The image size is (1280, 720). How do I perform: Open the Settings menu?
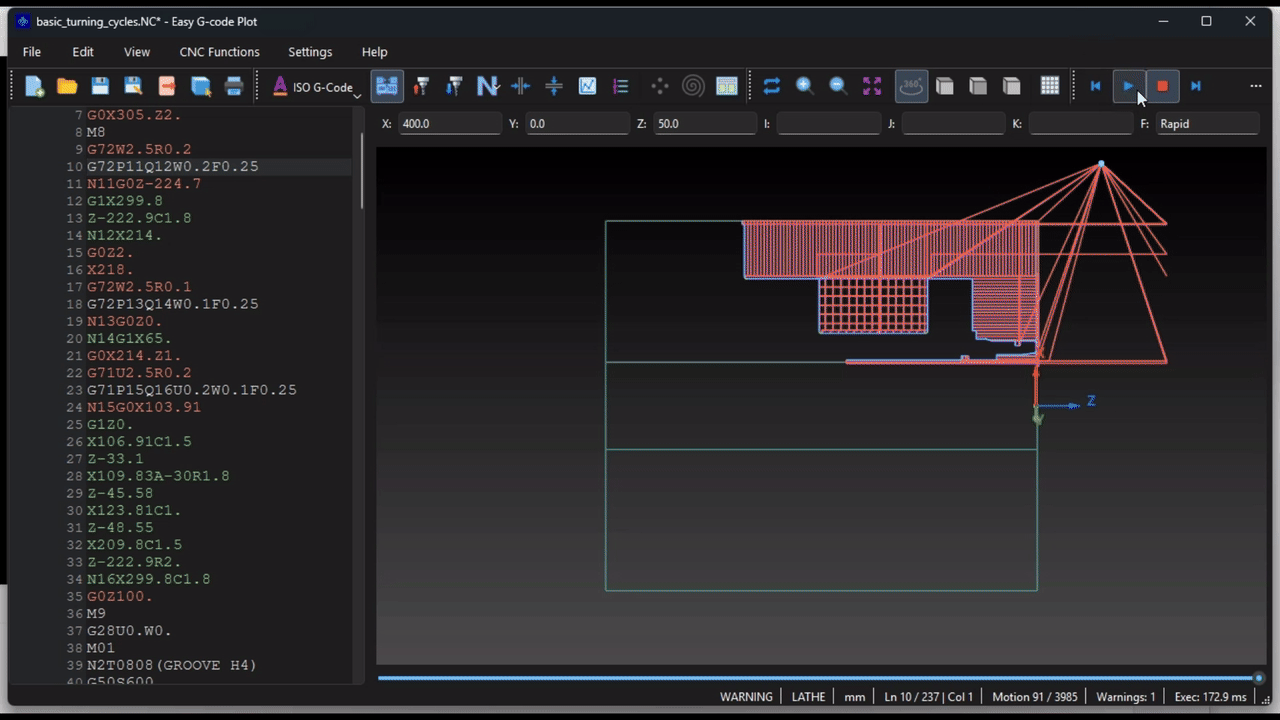[310, 52]
